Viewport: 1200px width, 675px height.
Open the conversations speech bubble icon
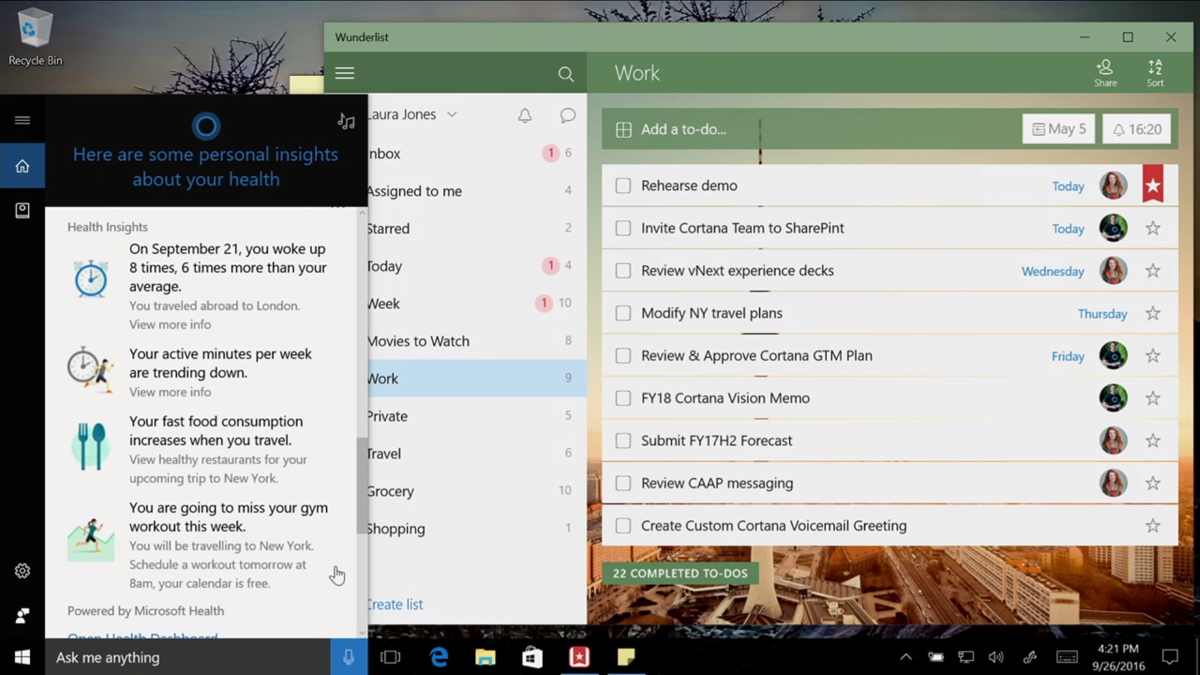pos(568,115)
